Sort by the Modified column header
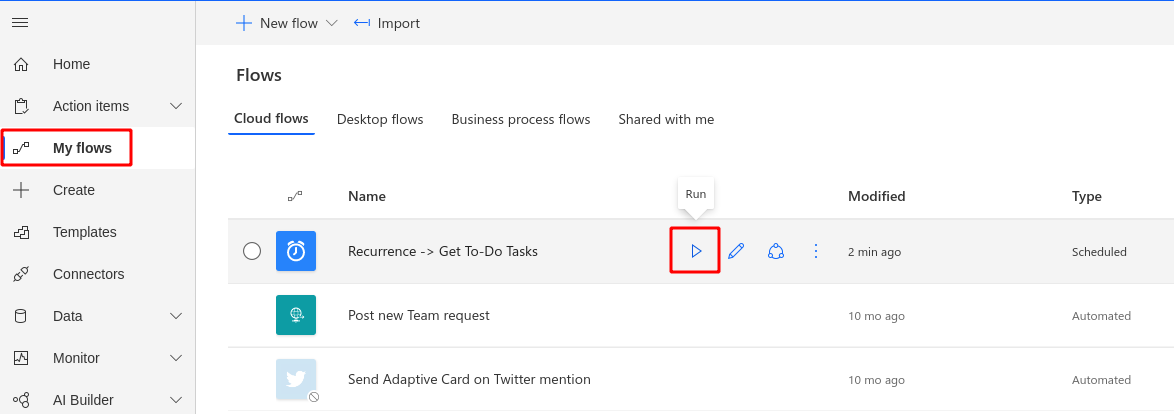This screenshot has width=1174, height=414. 876,196
